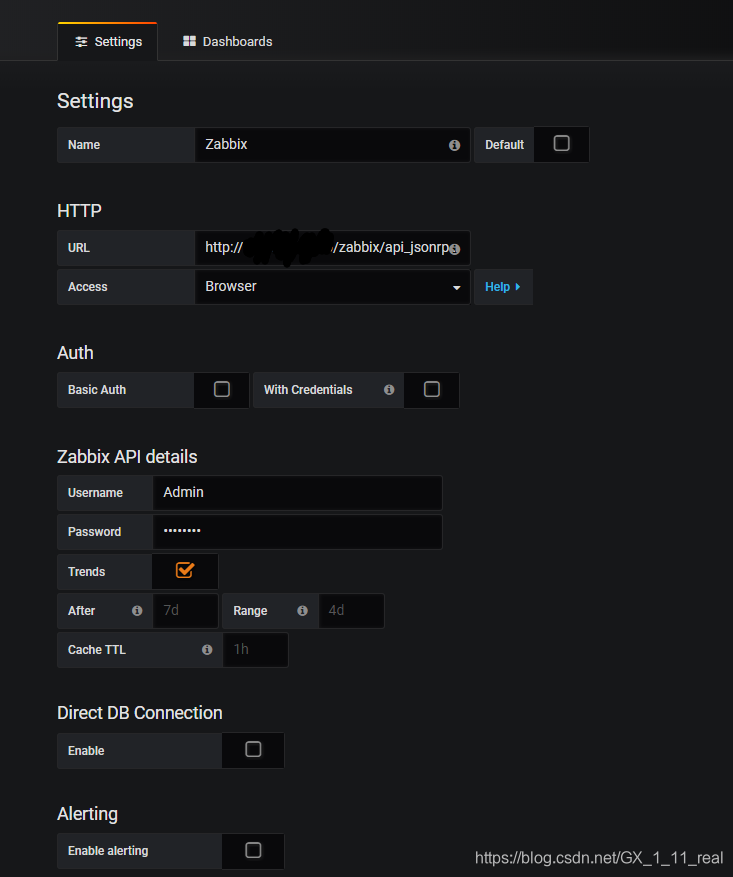This screenshot has width=733, height=877.
Task: Enable Direct DB Connection checkbox
Action: click(x=253, y=749)
